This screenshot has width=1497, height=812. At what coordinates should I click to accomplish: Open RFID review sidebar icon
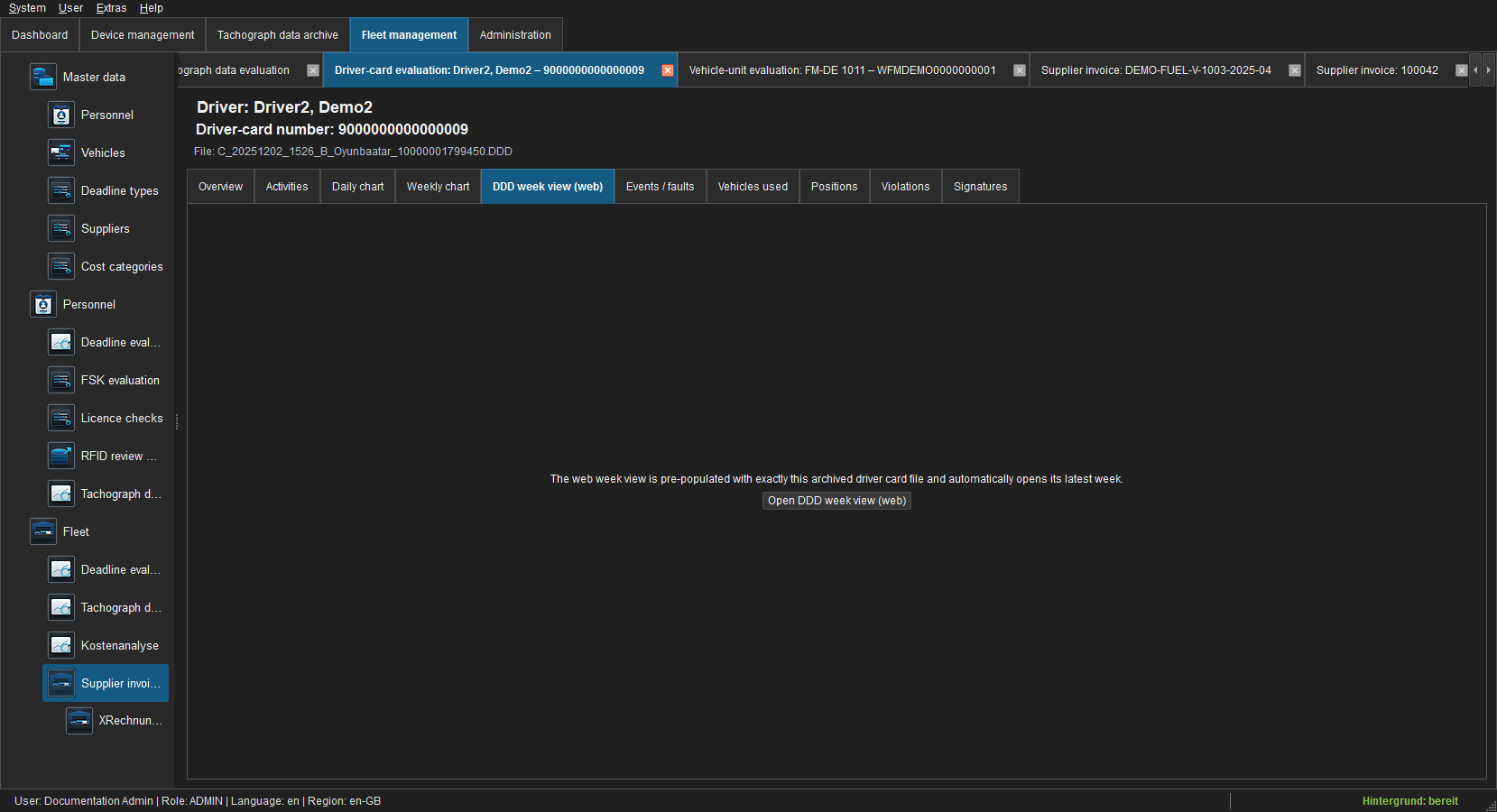point(60,456)
